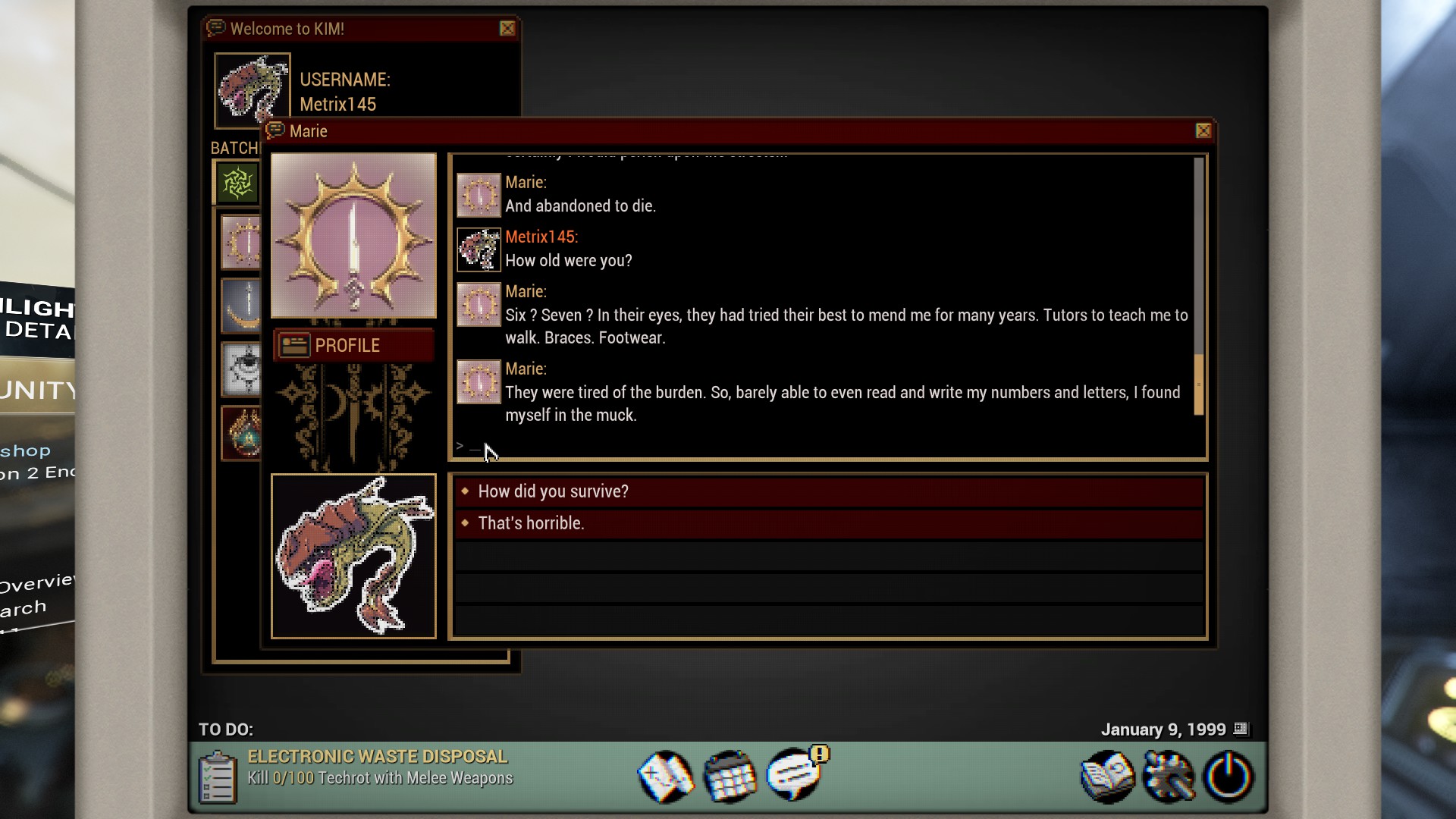1456x819 pixels.
Task: Open the to-do clipboard icon
Action: point(217,777)
